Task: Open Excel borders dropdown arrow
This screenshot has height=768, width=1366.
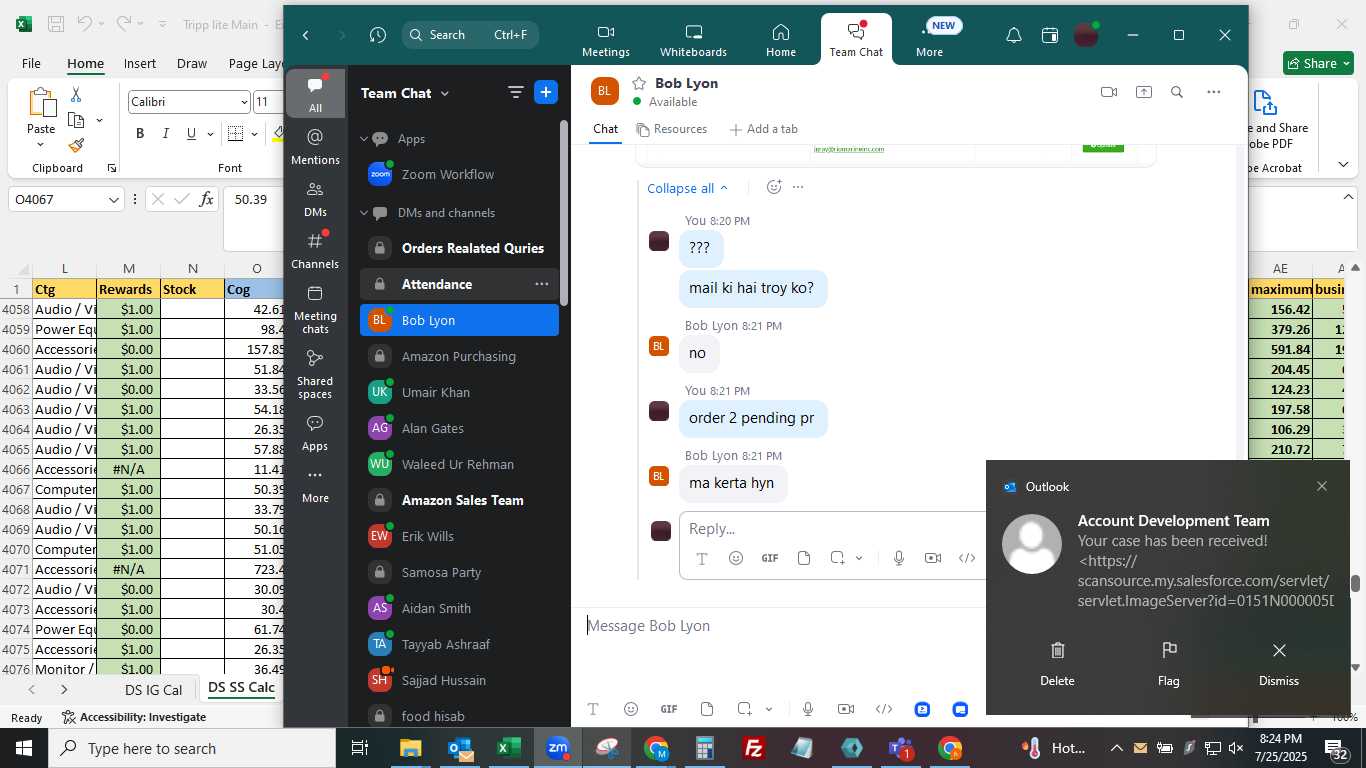Action: pyautogui.click(x=255, y=133)
